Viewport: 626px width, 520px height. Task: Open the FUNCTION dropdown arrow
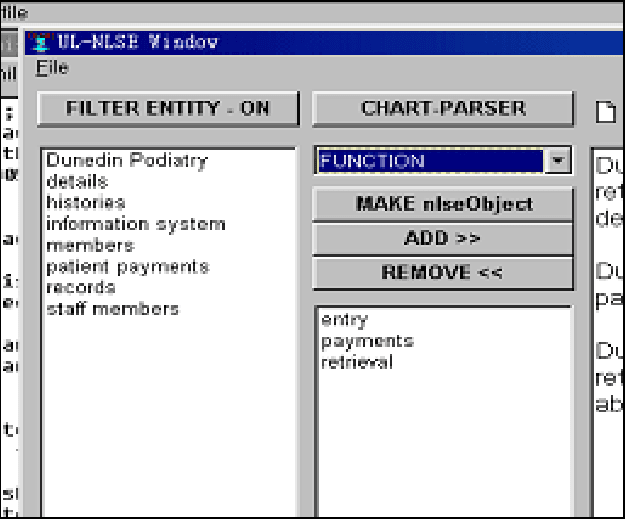(558, 161)
